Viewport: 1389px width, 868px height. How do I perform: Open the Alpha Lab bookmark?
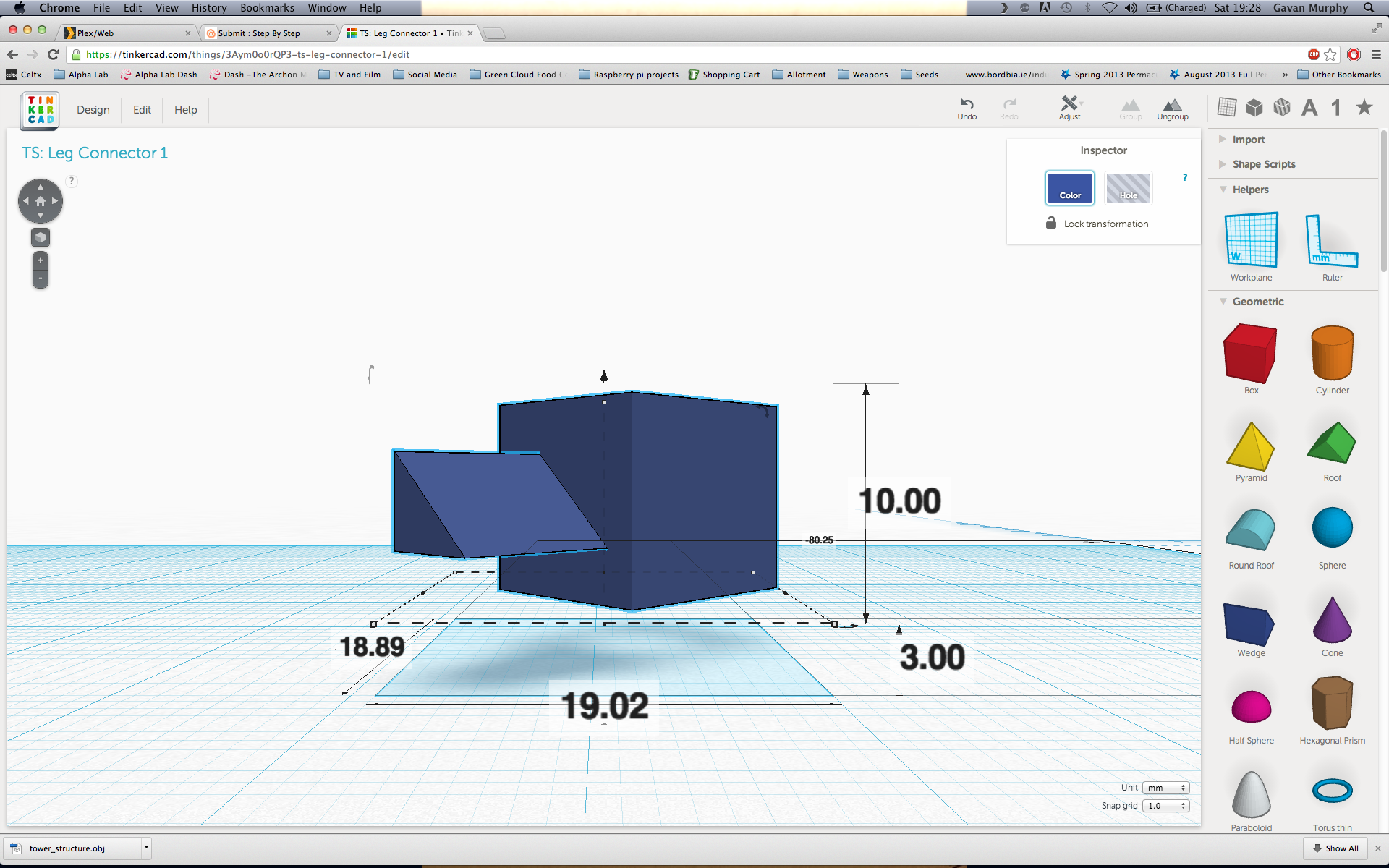[x=81, y=75]
